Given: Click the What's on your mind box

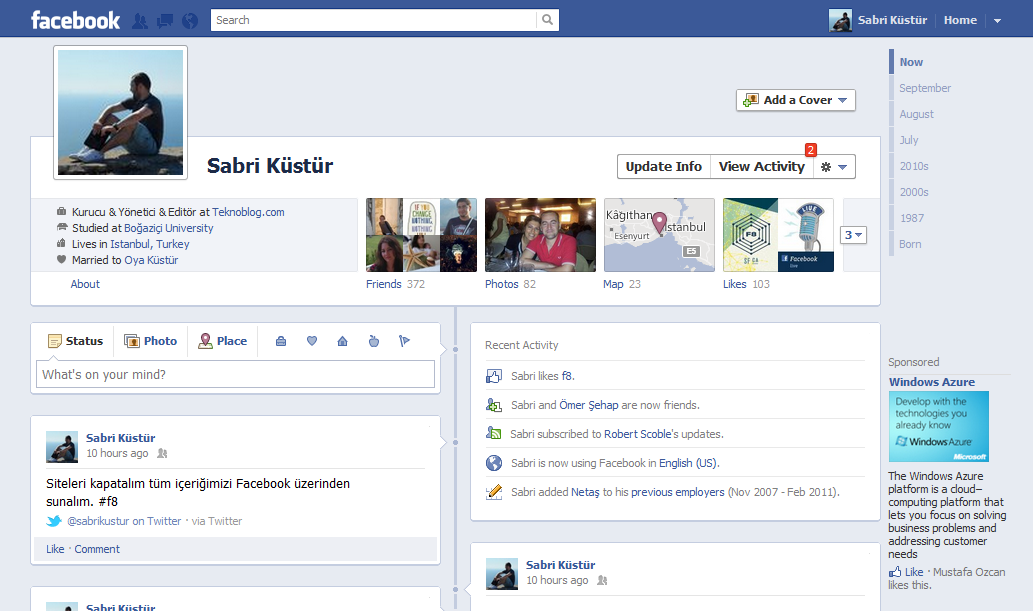Looking at the screenshot, I should tap(235, 374).
